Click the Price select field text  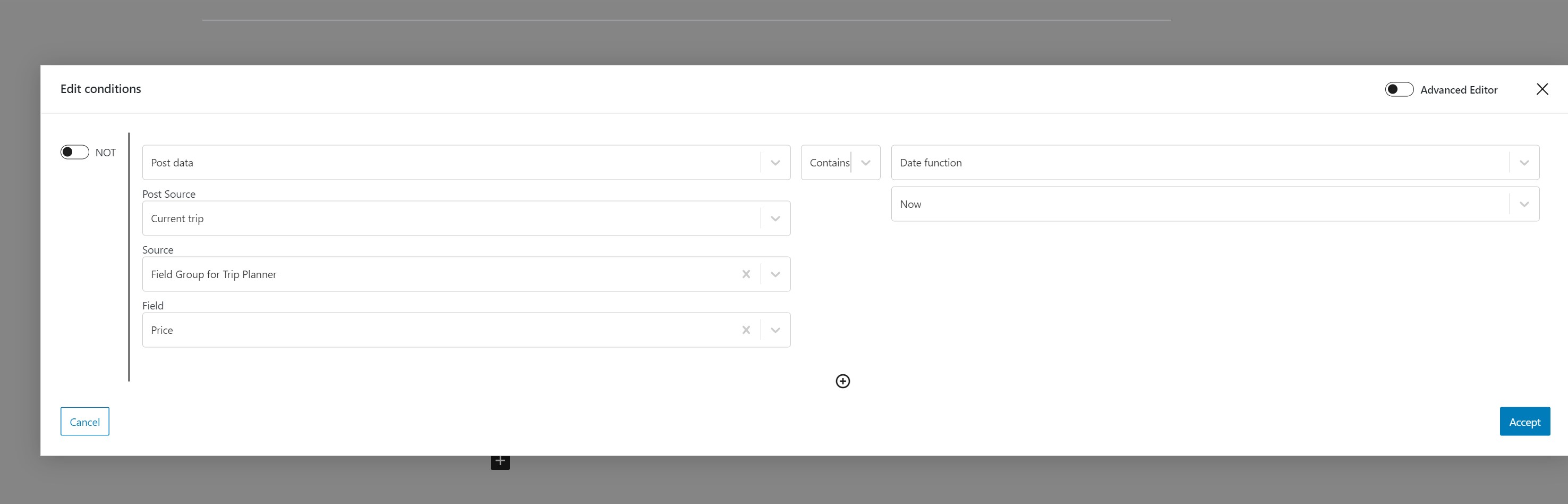(x=162, y=330)
